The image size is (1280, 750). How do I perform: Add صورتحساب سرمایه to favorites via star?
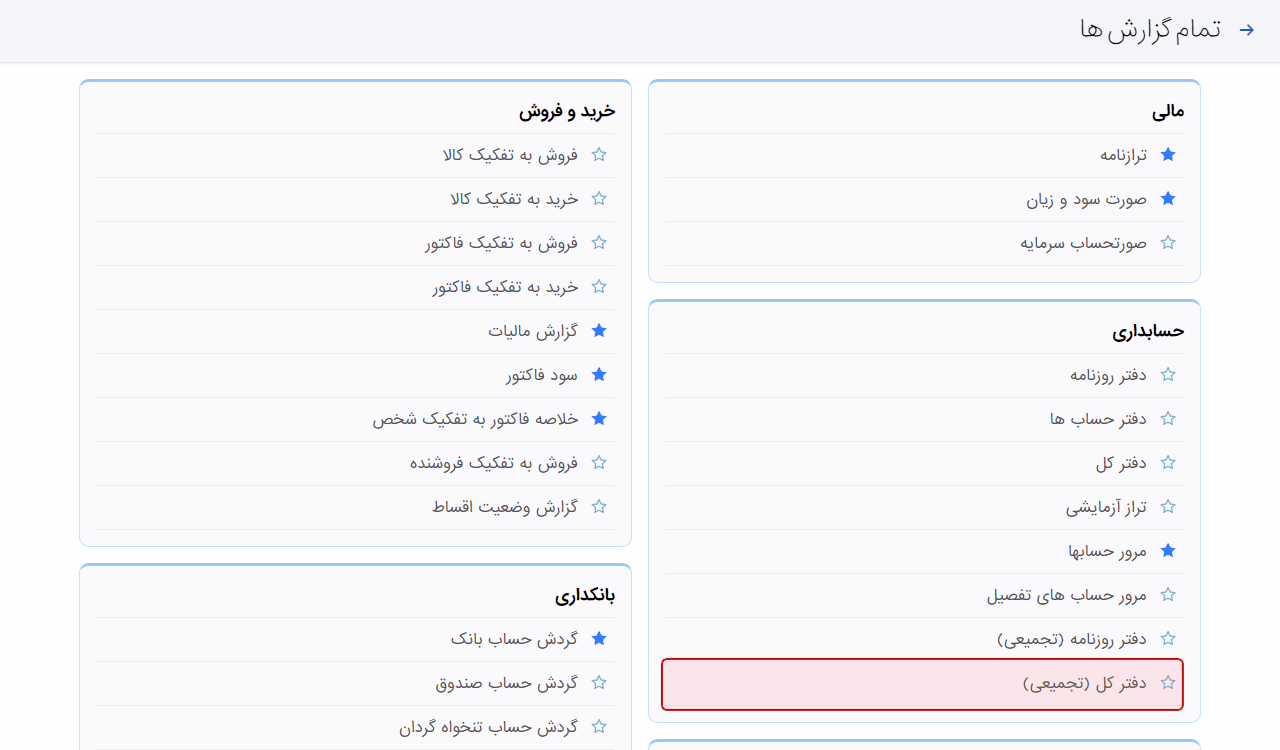1167,243
